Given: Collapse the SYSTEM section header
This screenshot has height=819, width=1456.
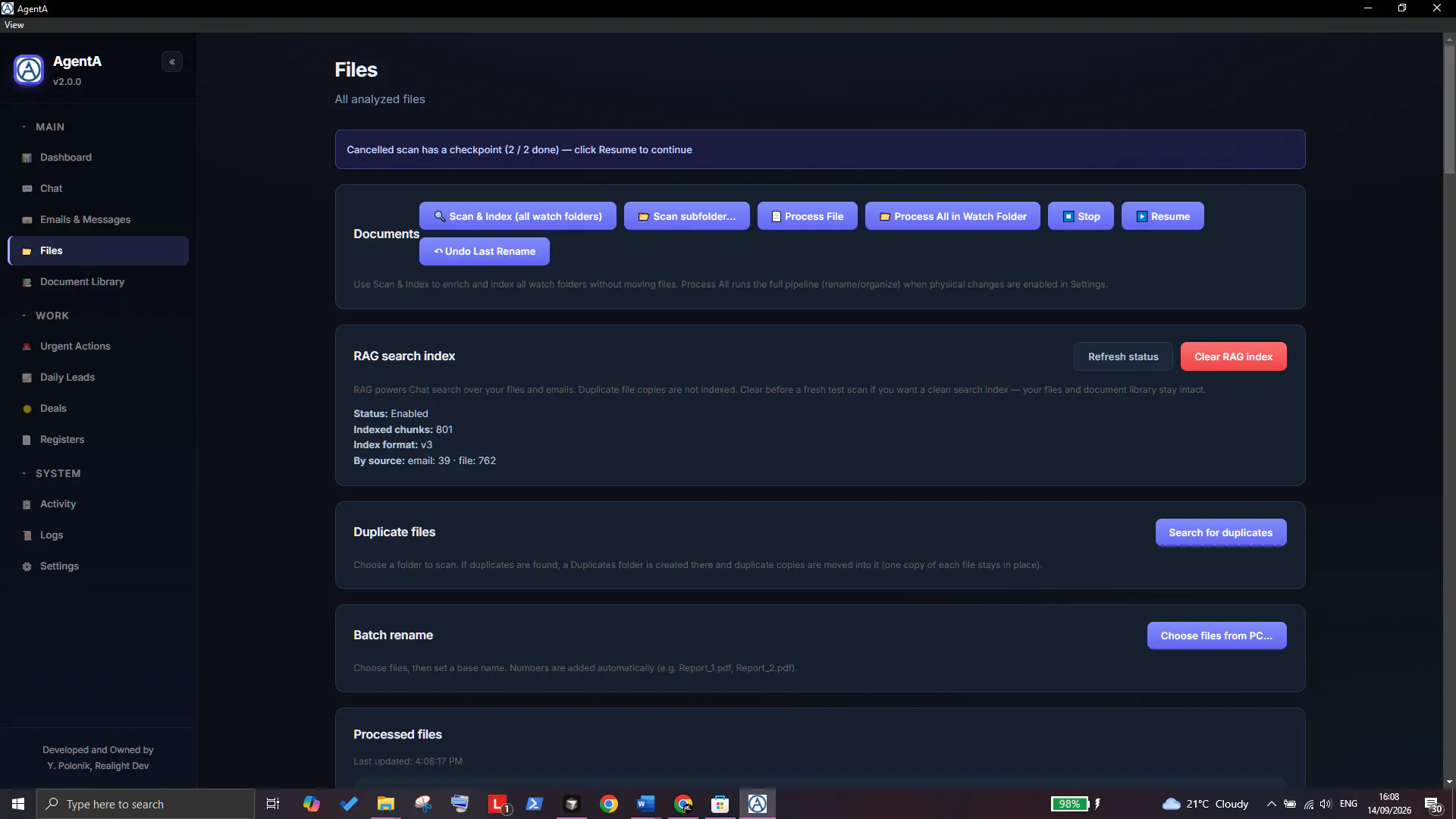Looking at the screenshot, I should point(52,474).
